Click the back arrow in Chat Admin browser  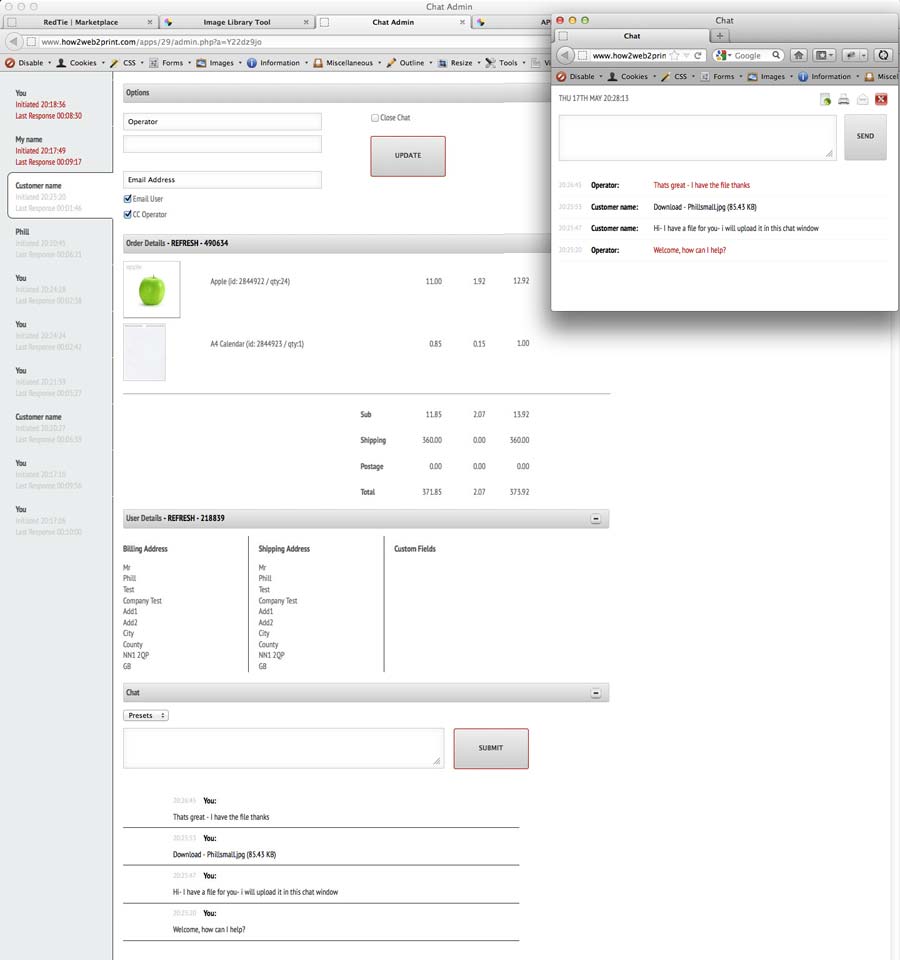14,42
